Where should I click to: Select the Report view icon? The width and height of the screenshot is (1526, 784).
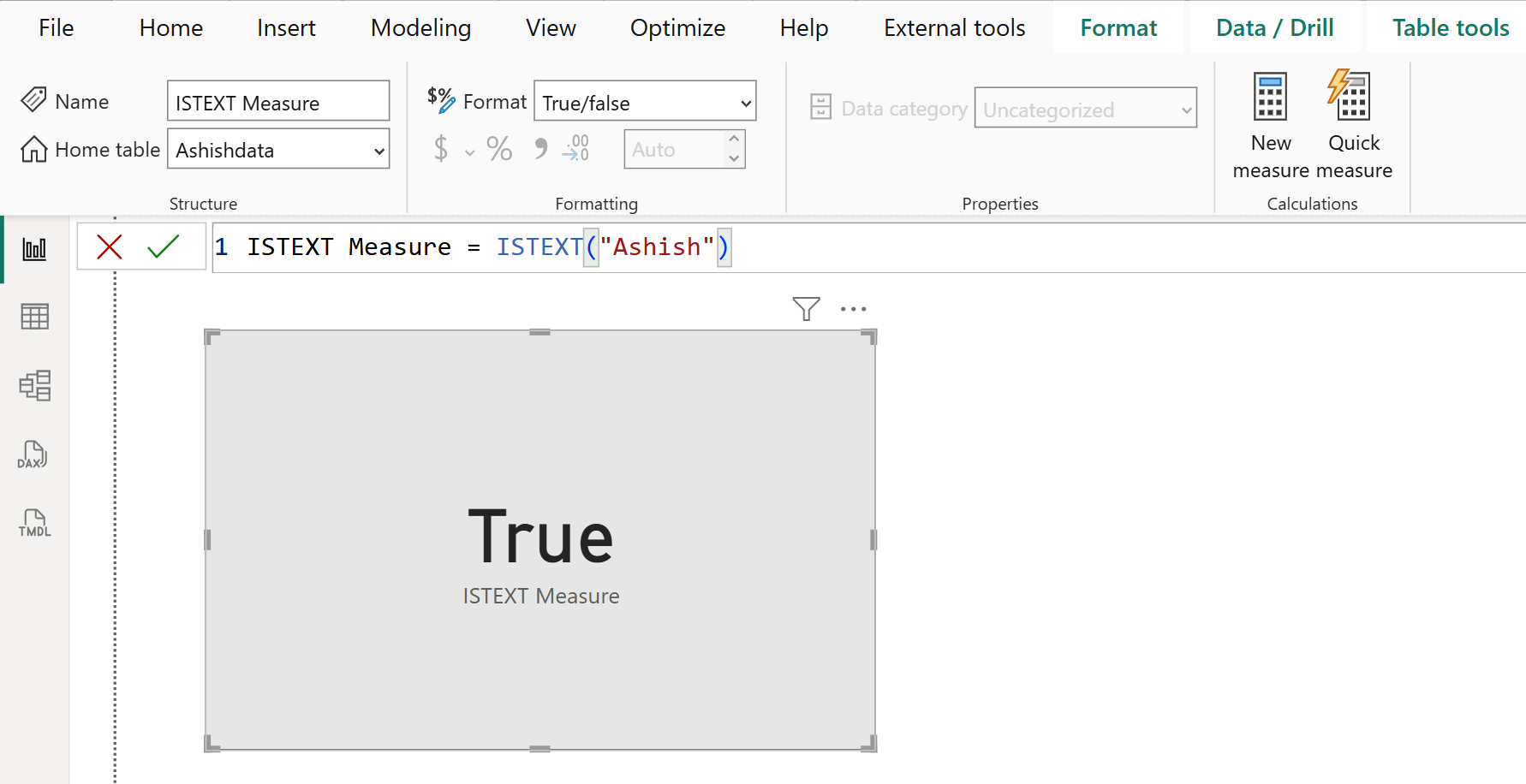(34, 248)
